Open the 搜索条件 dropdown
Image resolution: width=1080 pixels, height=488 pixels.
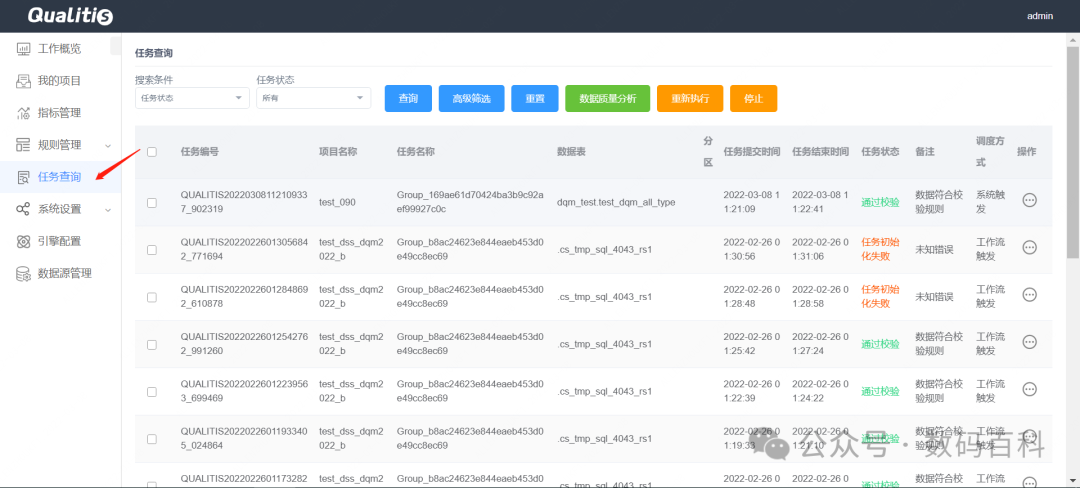[x=192, y=98]
